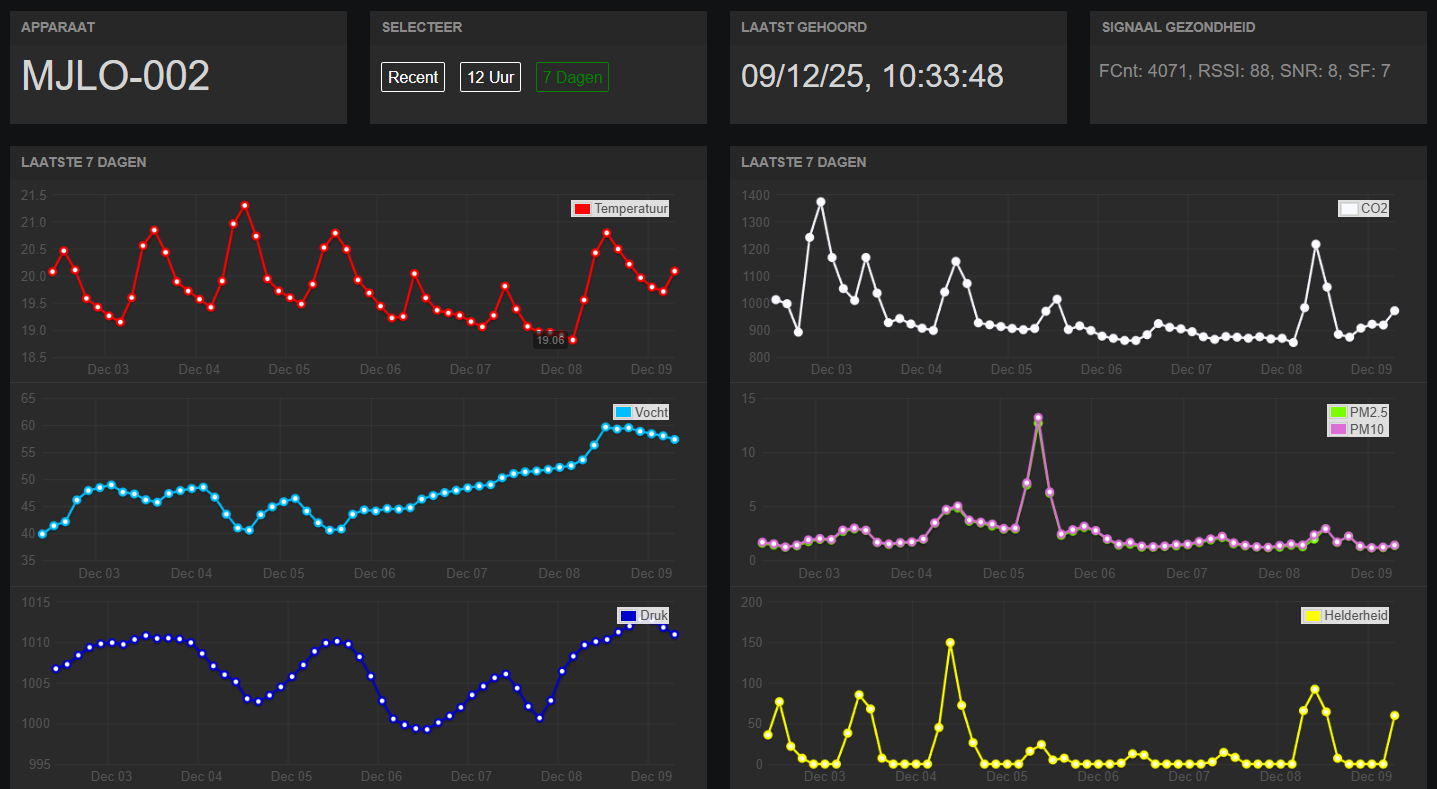The width and height of the screenshot is (1437, 789).
Task: Toggle the Druk legend entry
Action: coord(643,615)
